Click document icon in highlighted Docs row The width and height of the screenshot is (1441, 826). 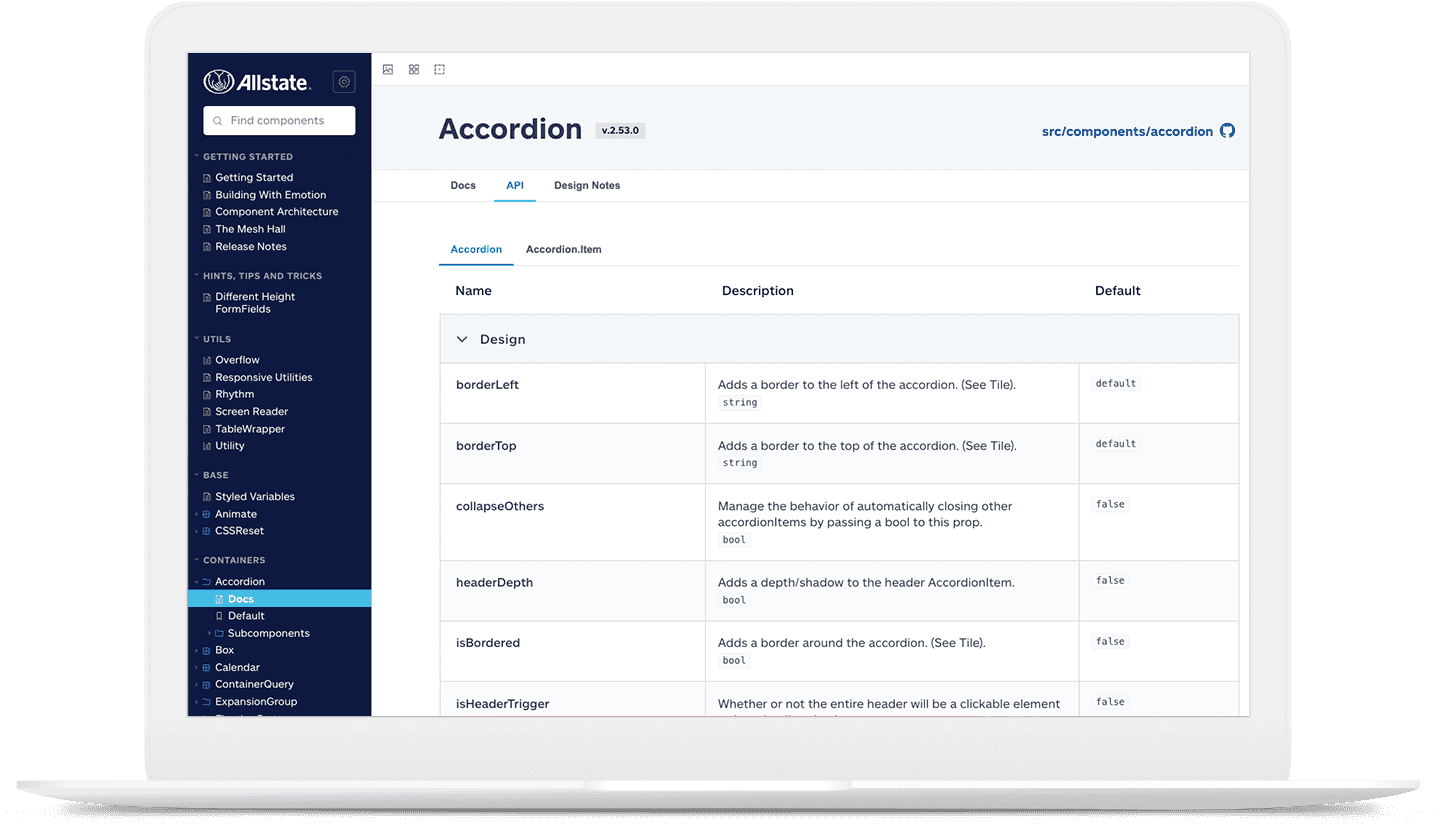(x=219, y=599)
